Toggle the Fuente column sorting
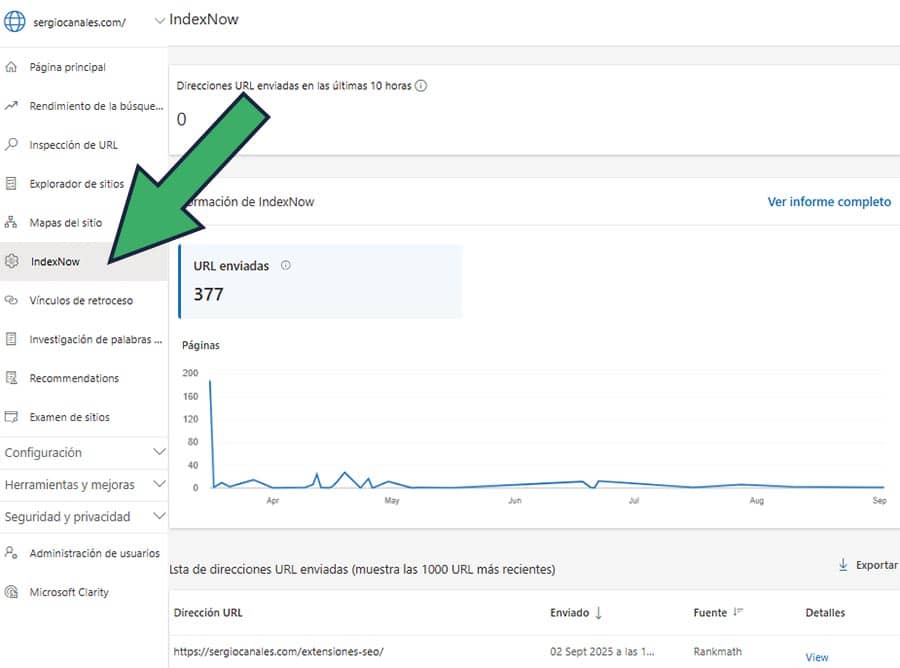 point(719,612)
